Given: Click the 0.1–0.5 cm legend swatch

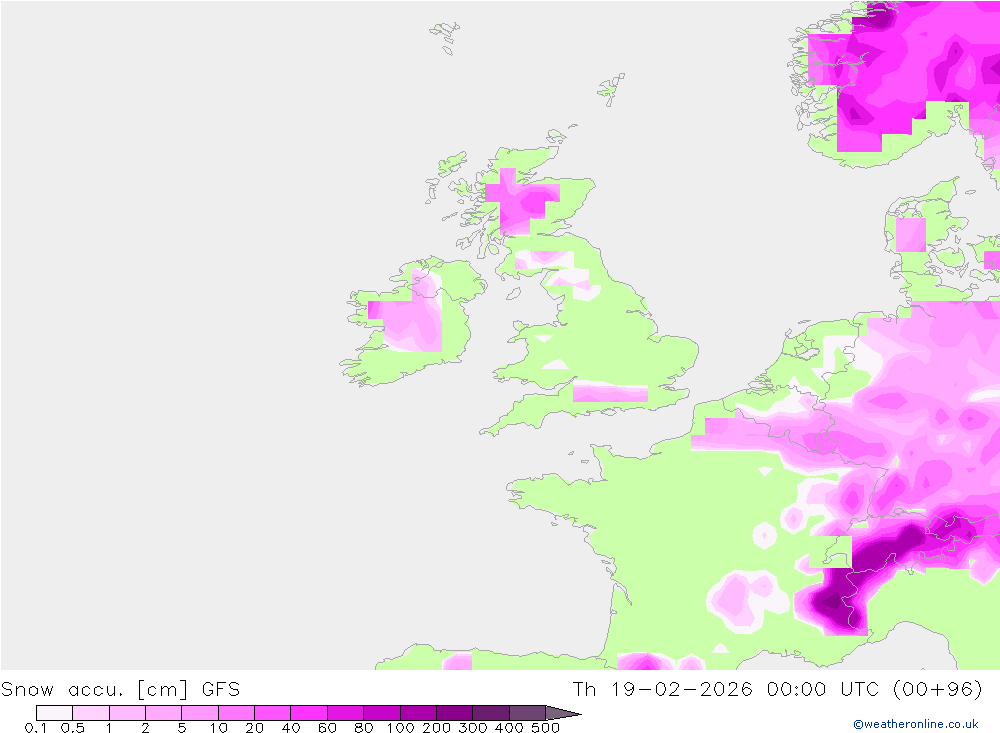Looking at the screenshot, I should 54,713.
